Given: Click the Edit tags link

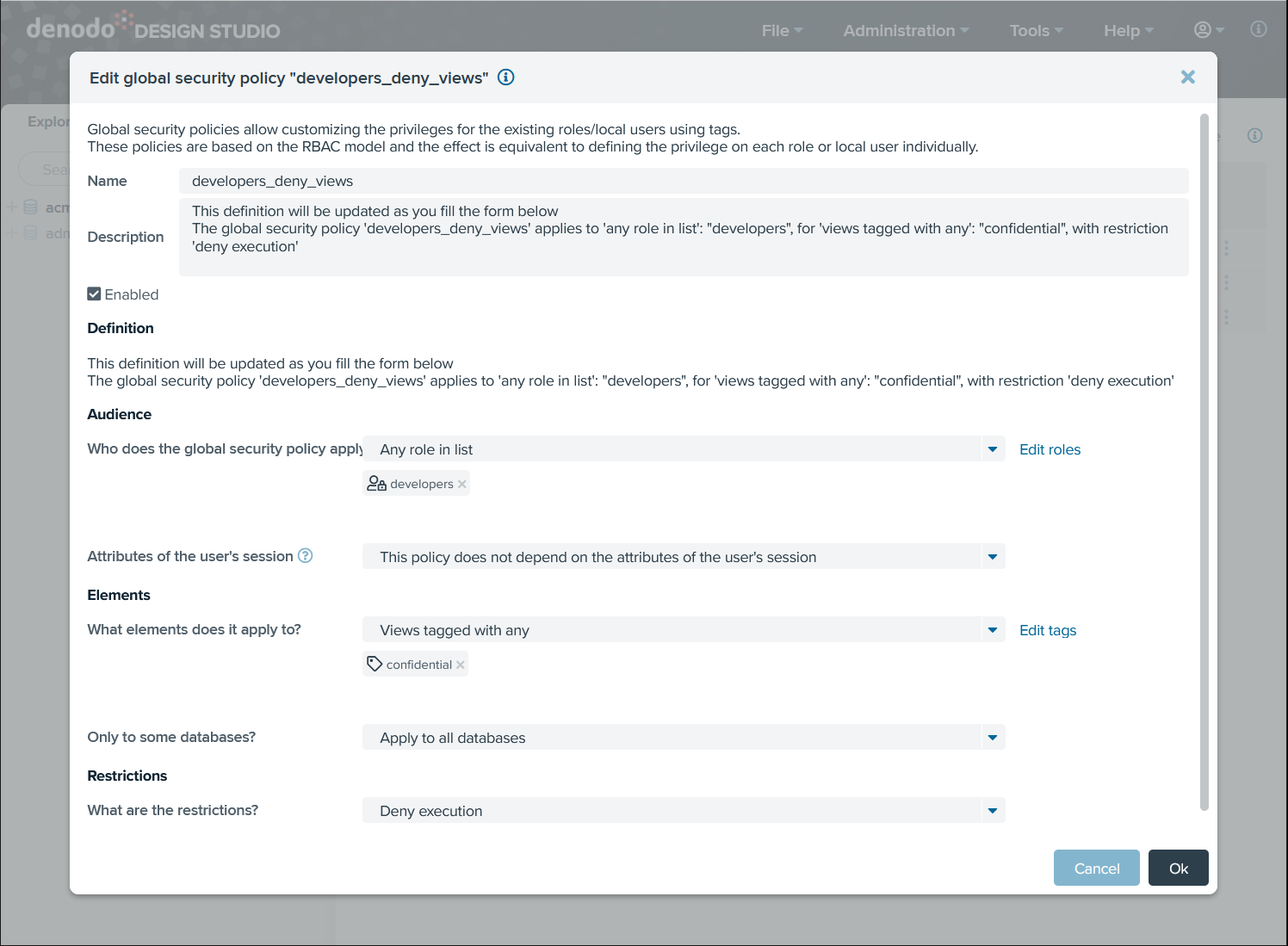Looking at the screenshot, I should [x=1048, y=630].
